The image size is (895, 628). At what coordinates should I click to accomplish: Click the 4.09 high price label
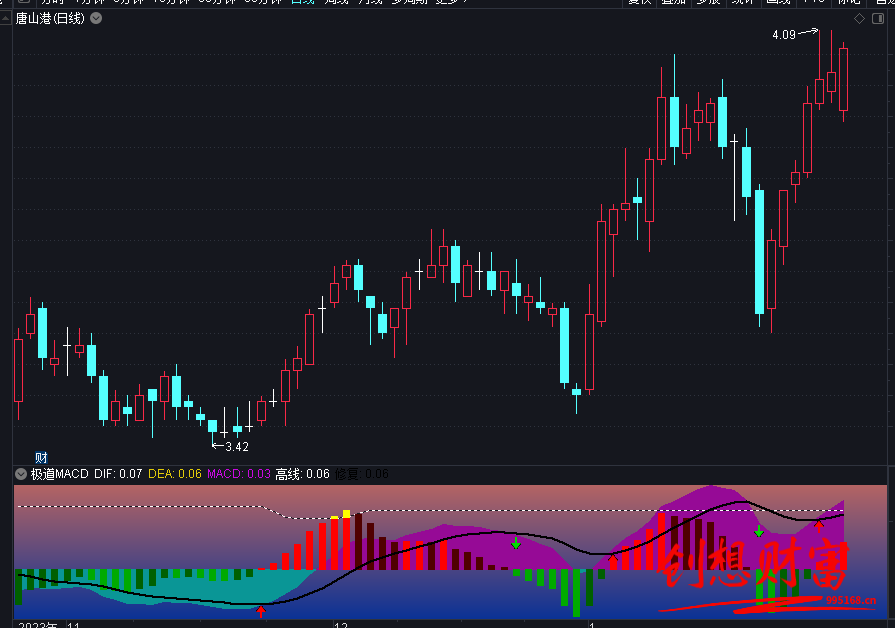(x=784, y=35)
